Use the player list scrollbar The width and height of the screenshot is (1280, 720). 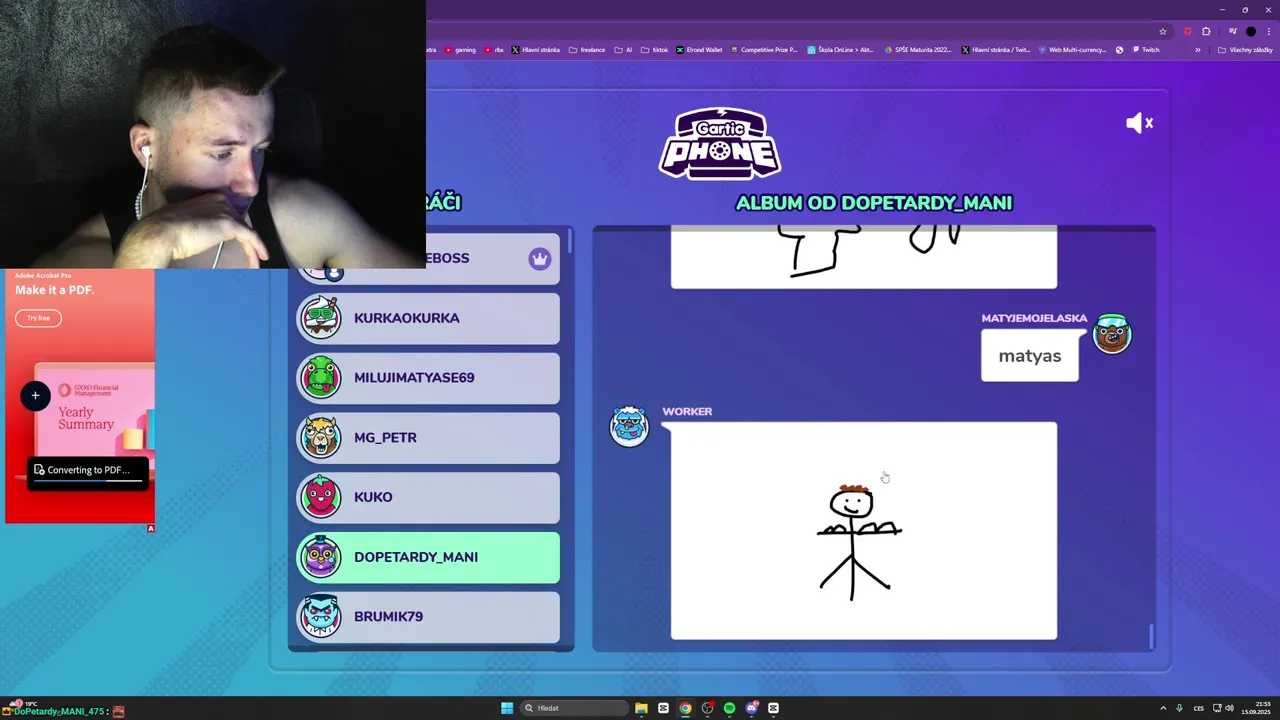click(570, 240)
